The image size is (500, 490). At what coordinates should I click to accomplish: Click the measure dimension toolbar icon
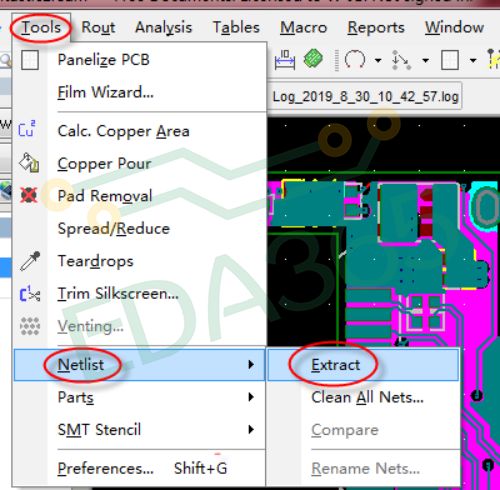pyautogui.click(x=285, y=60)
